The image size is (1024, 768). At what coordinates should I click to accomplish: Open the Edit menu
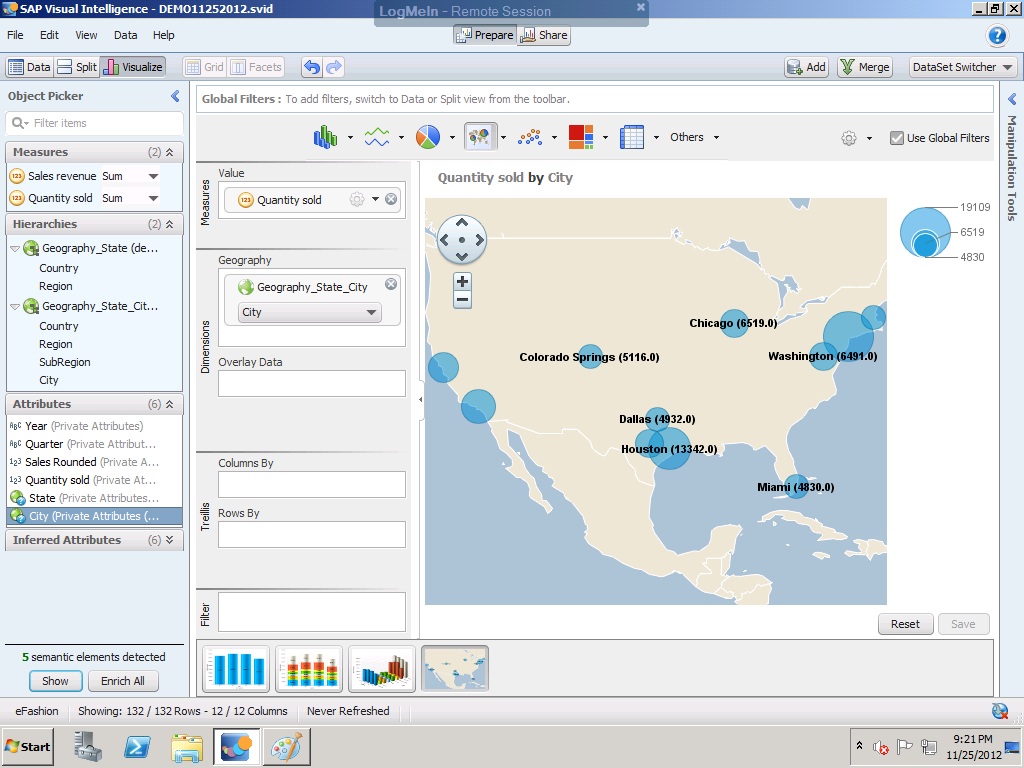pos(49,35)
